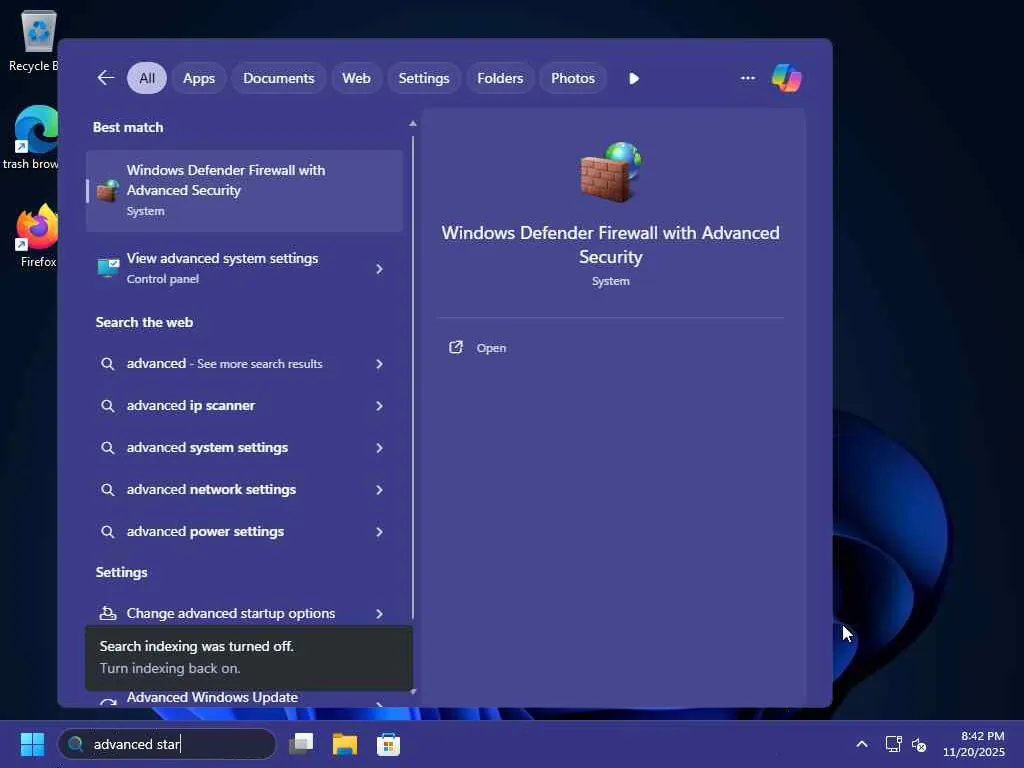This screenshot has width=1024, height=768.
Task: Click the Open icon in the preview pane
Action: coord(456,347)
